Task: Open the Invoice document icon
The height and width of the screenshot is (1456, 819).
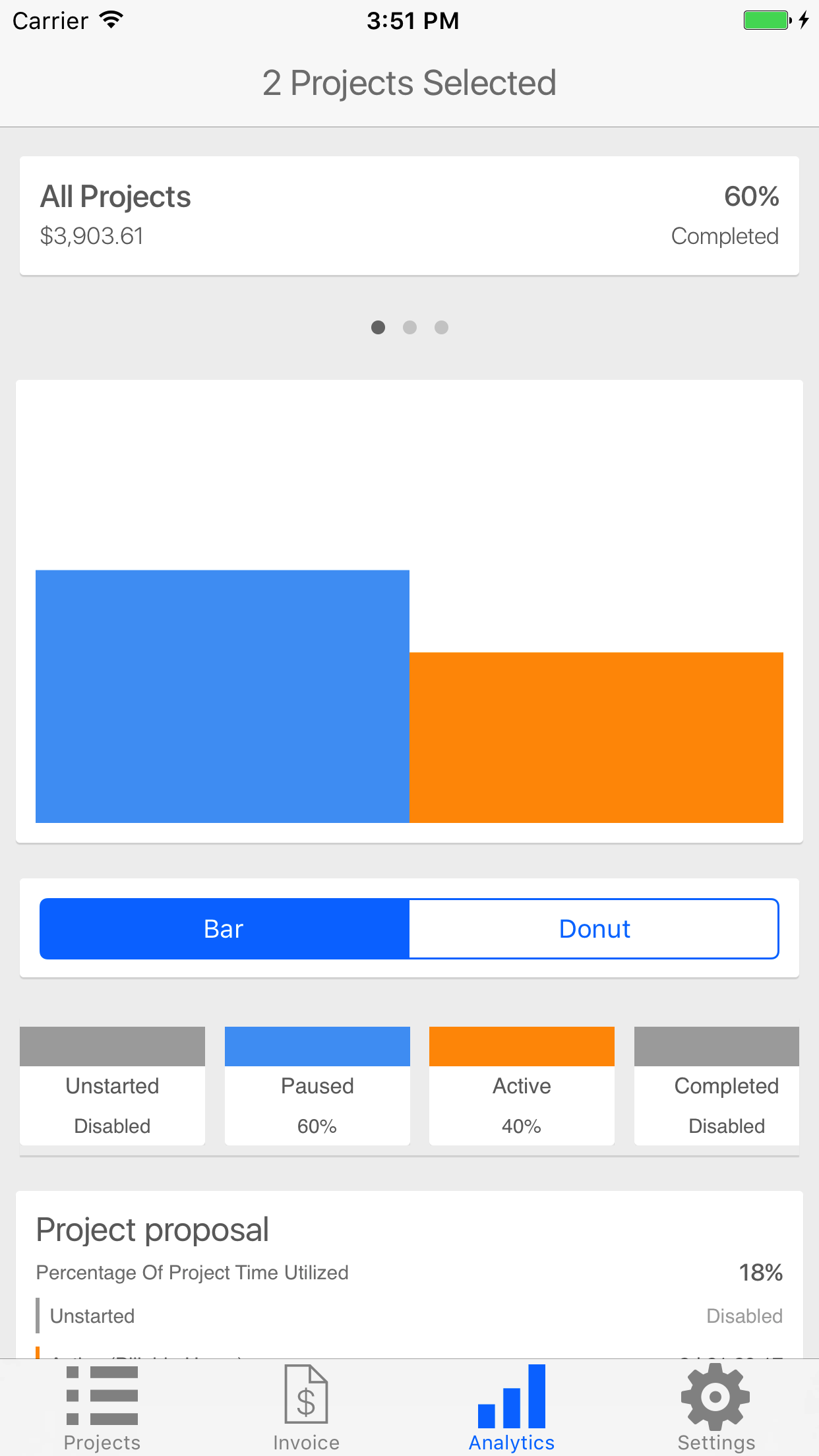Action: click(306, 1394)
